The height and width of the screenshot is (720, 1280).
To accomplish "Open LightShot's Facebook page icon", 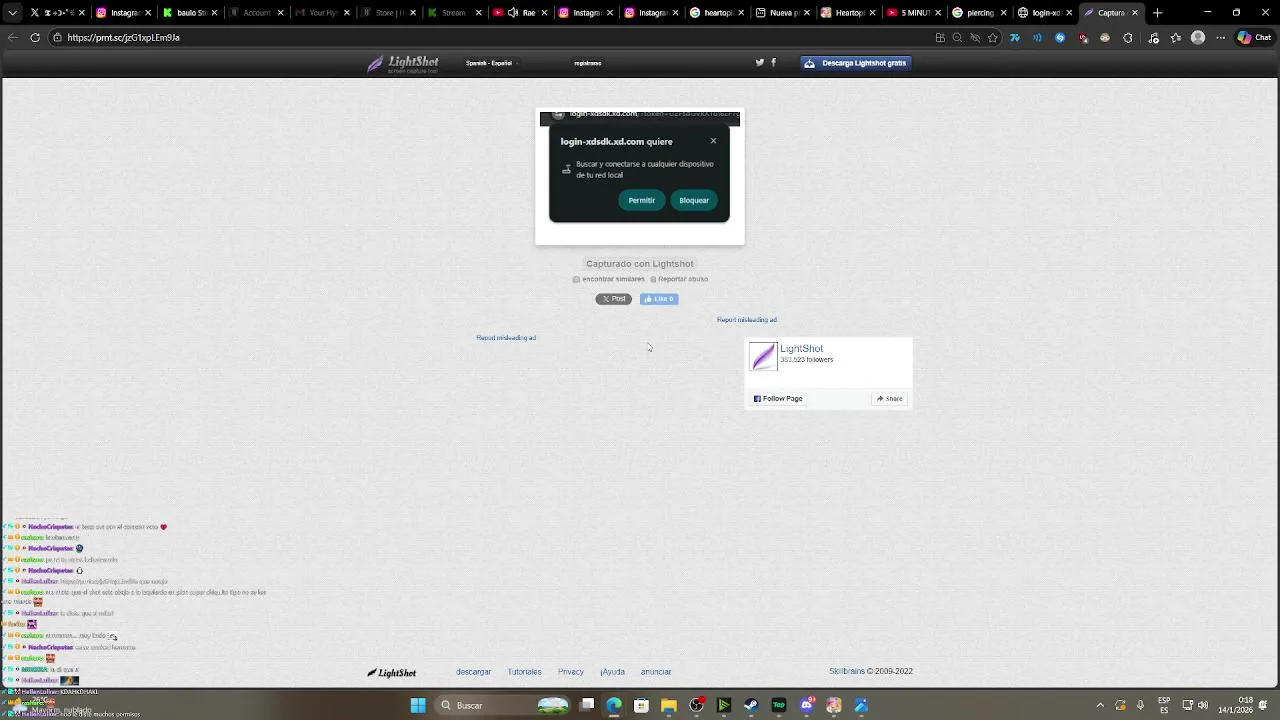I will (x=773, y=62).
